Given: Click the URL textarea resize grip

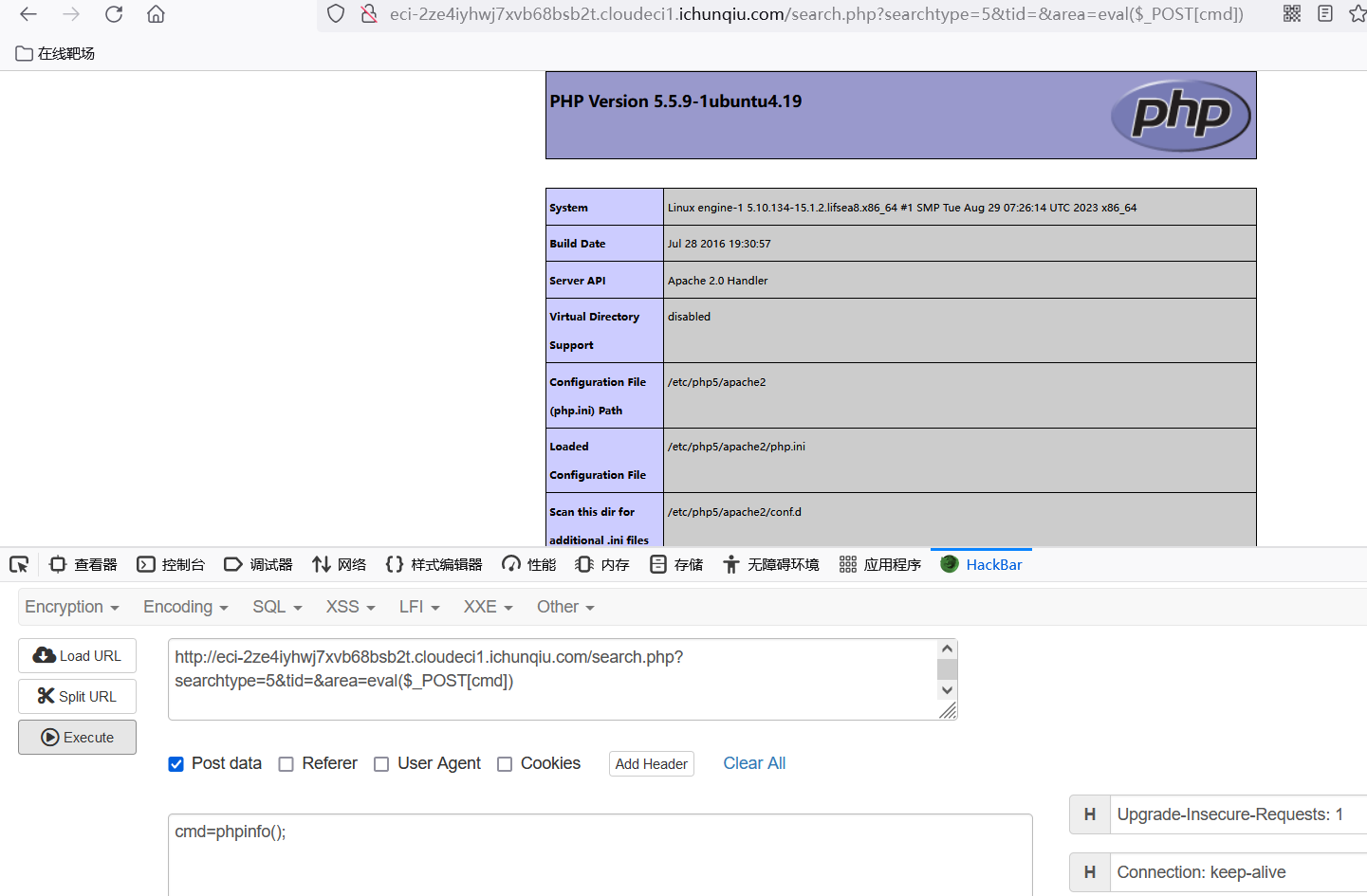Looking at the screenshot, I should pyautogui.click(x=947, y=710).
